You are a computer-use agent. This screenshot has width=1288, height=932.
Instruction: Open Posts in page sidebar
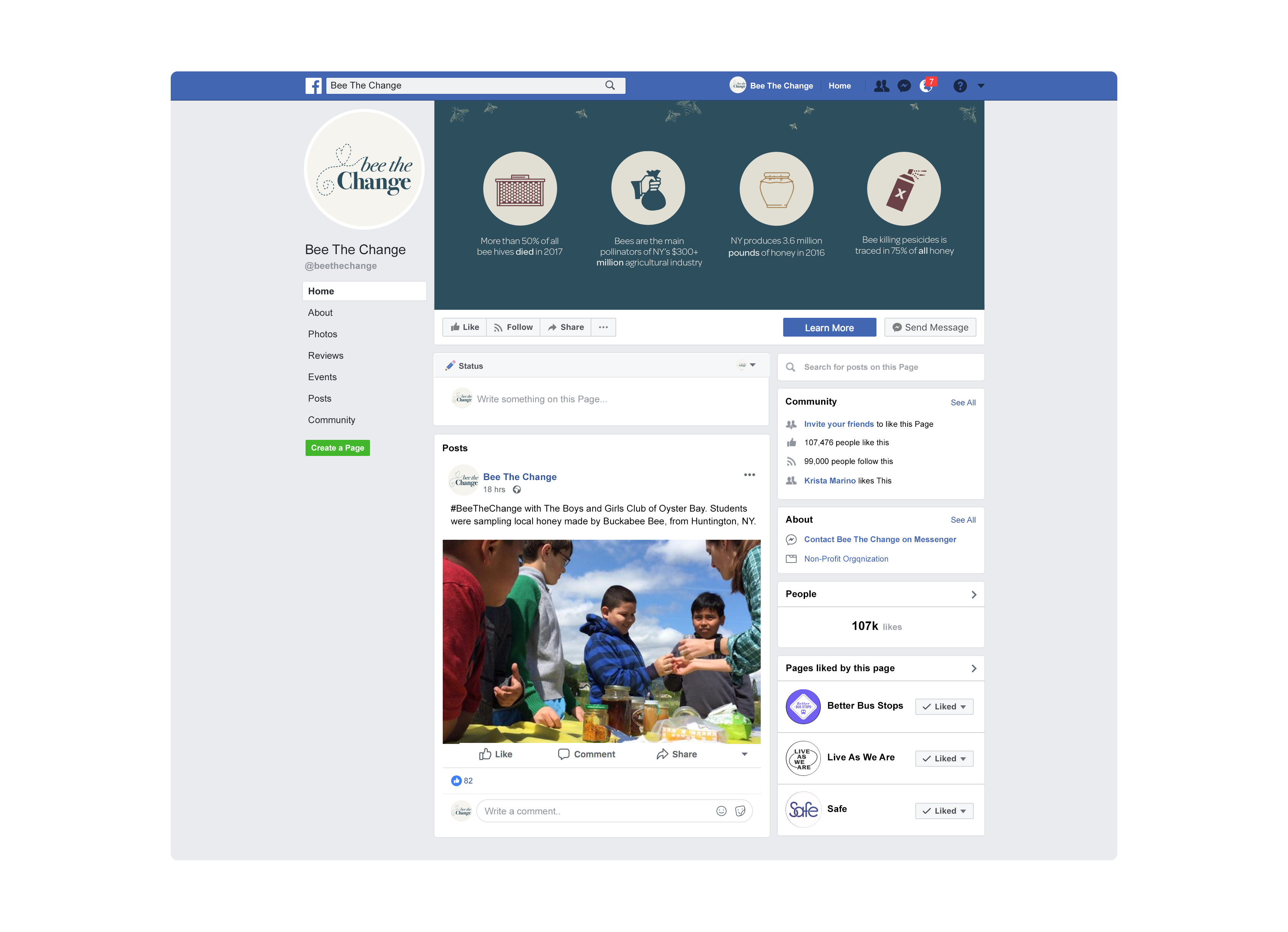pyautogui.click(x=320, y=399)
